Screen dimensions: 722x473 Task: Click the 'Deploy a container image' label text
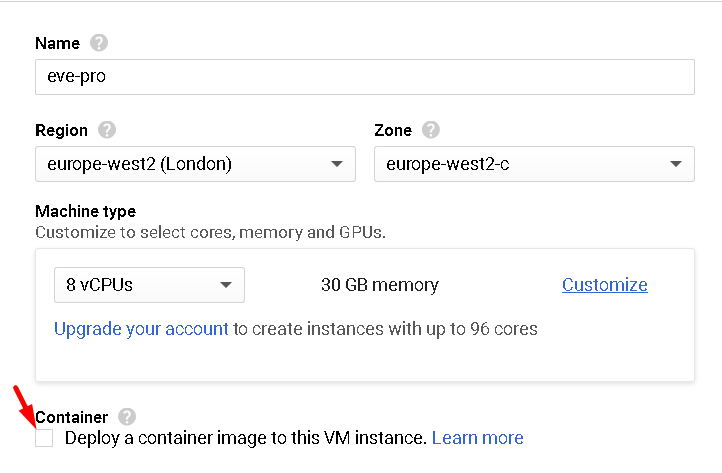click(x=246, y=438)
